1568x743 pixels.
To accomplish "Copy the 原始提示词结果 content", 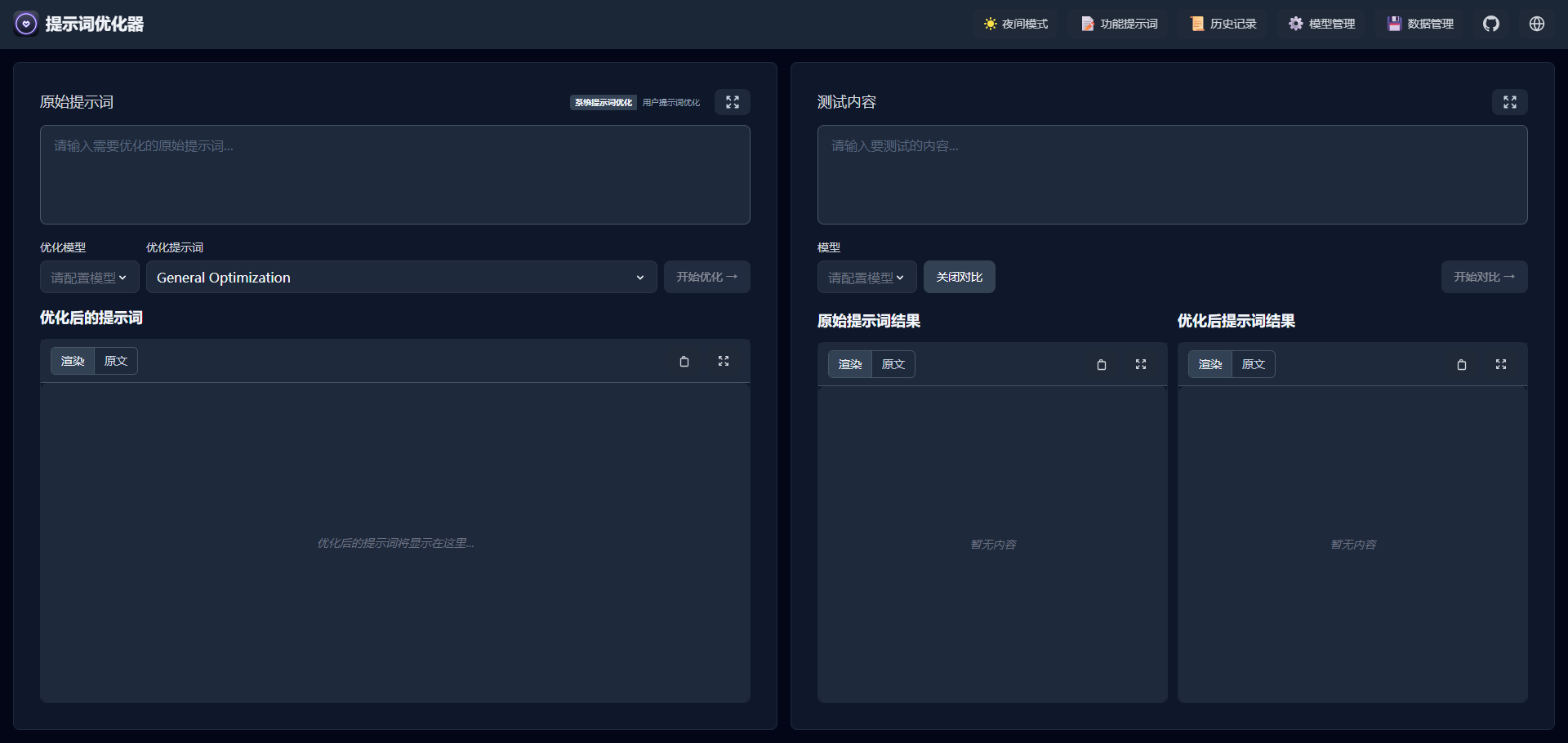I will tap(1102, 365).
